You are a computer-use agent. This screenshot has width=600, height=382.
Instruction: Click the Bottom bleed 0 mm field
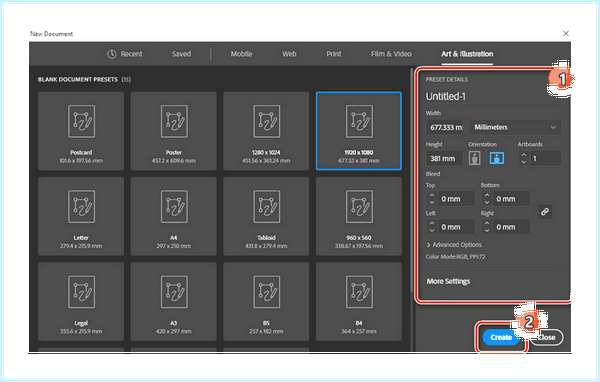pyautogui.click(x=511, y=199)
